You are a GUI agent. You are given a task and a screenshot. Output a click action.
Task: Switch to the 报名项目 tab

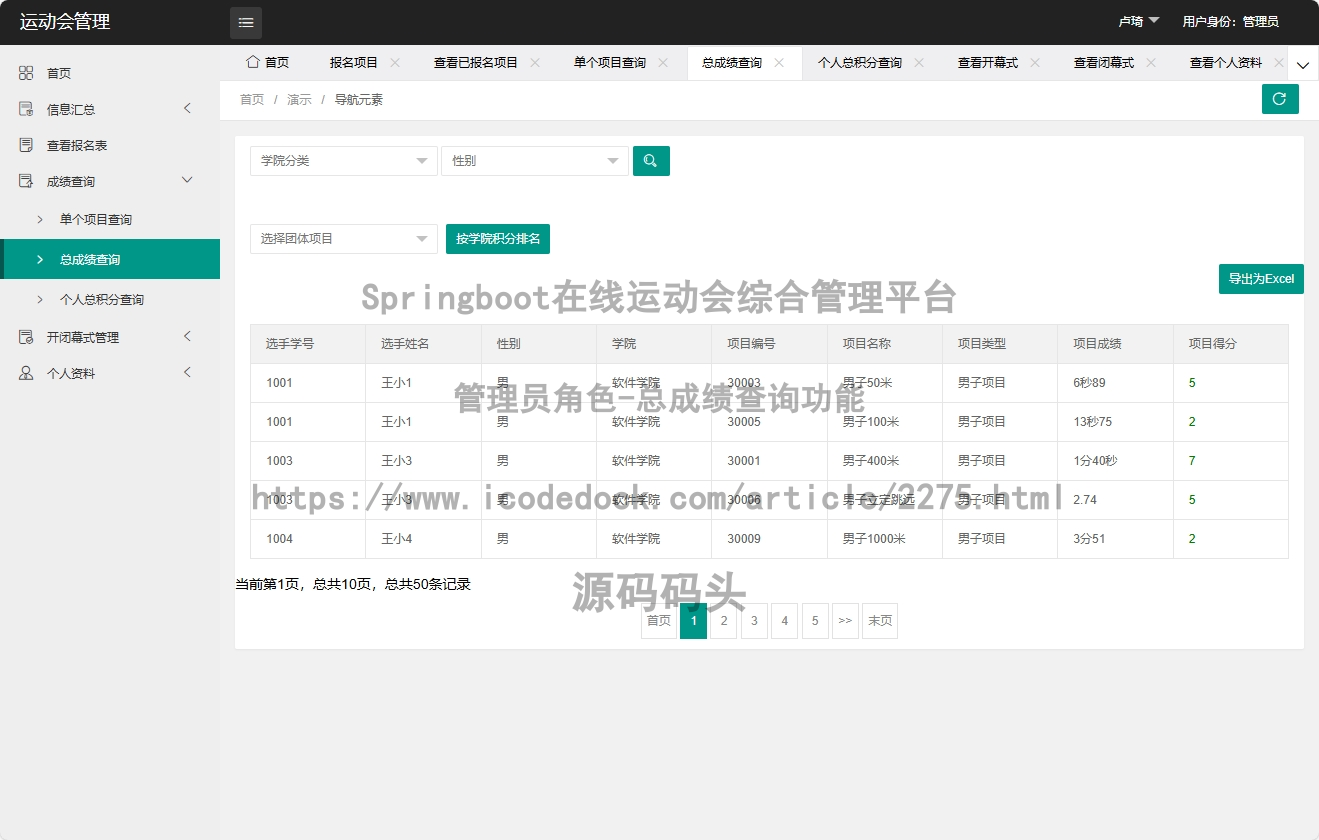354,62
